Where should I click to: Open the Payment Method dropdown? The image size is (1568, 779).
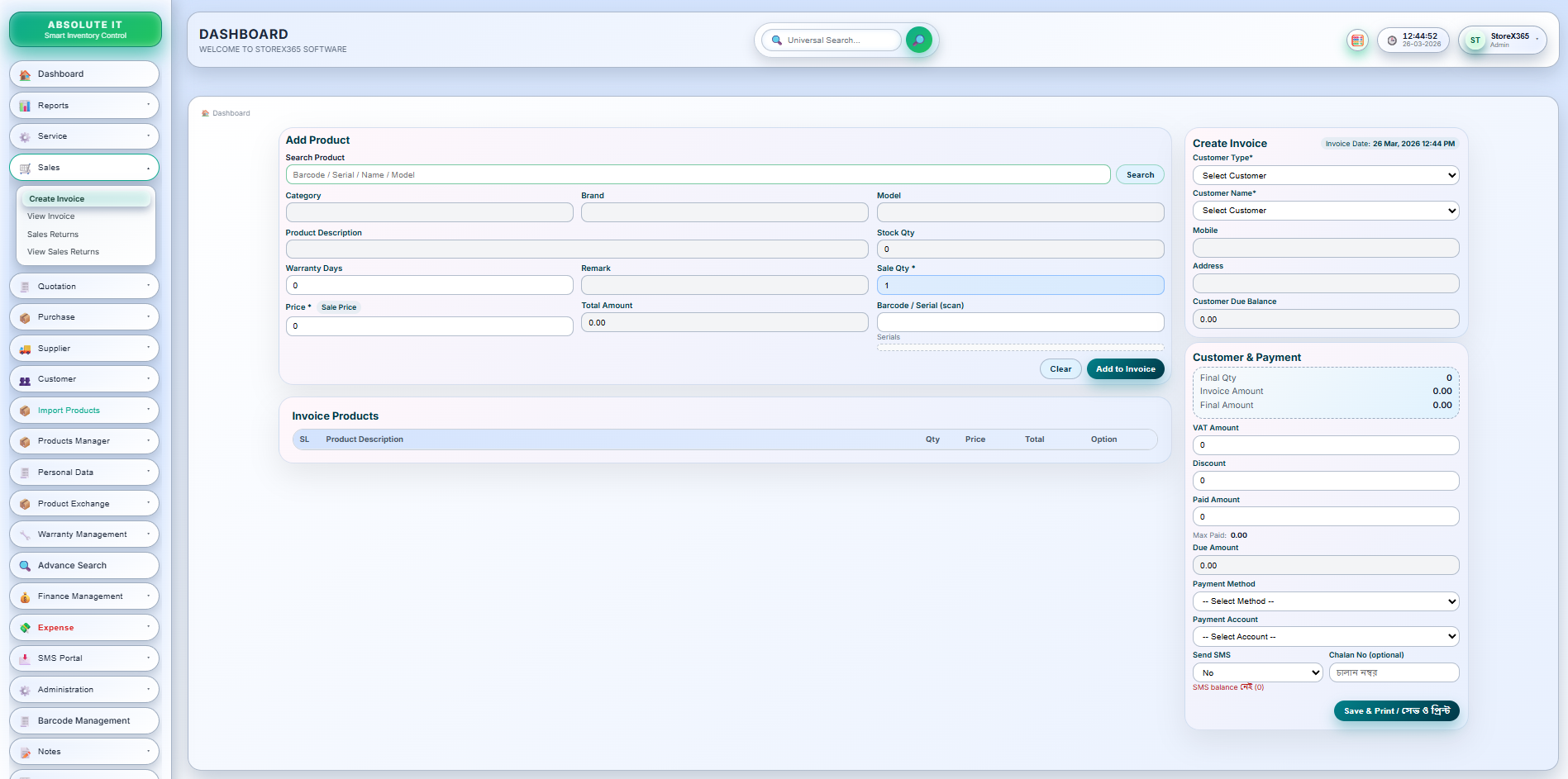[1325, 601]
